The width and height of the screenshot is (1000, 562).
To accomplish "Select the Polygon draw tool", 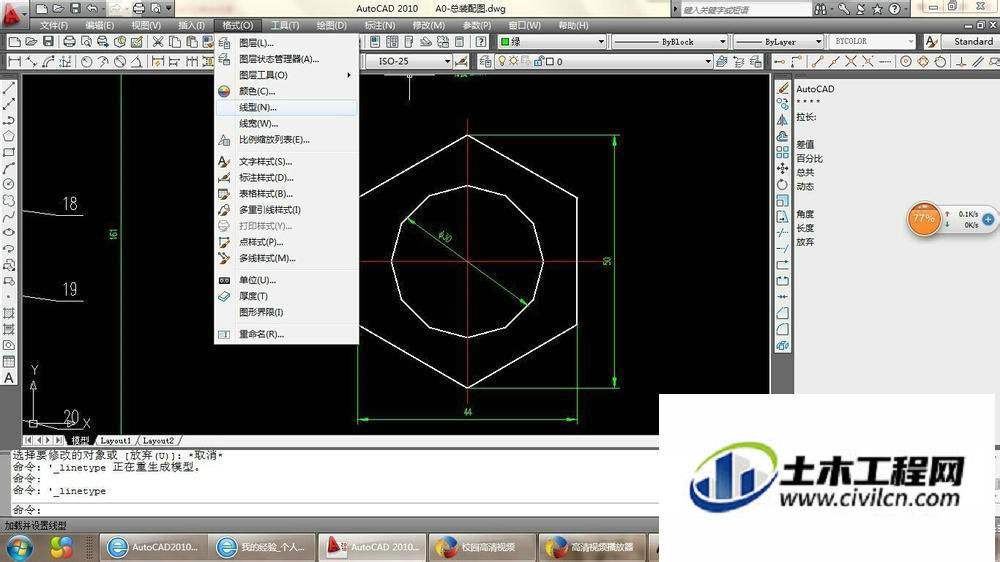I will (x=9, y=136).
